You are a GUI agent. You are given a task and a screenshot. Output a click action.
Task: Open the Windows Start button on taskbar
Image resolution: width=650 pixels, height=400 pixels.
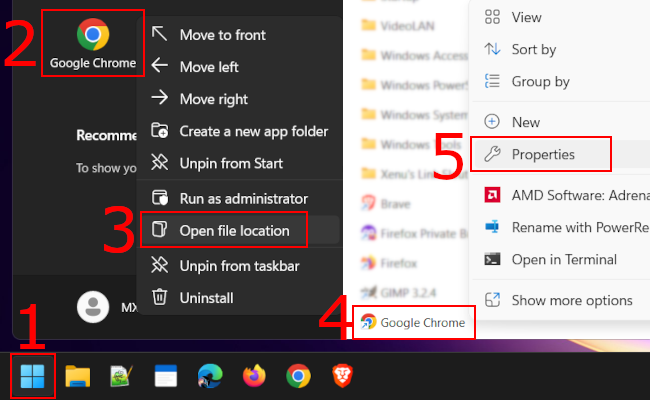[32, 376]
